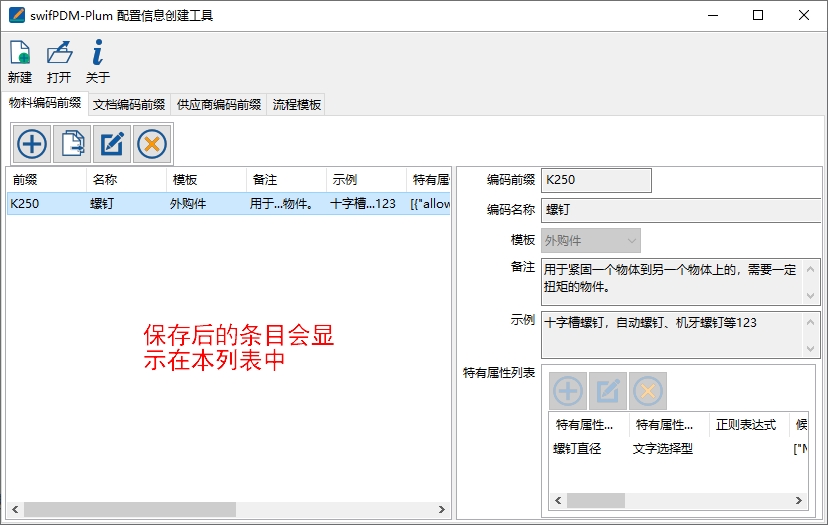
Task: Edit the selected prefix entry
Action: click(x=112, y=144)
